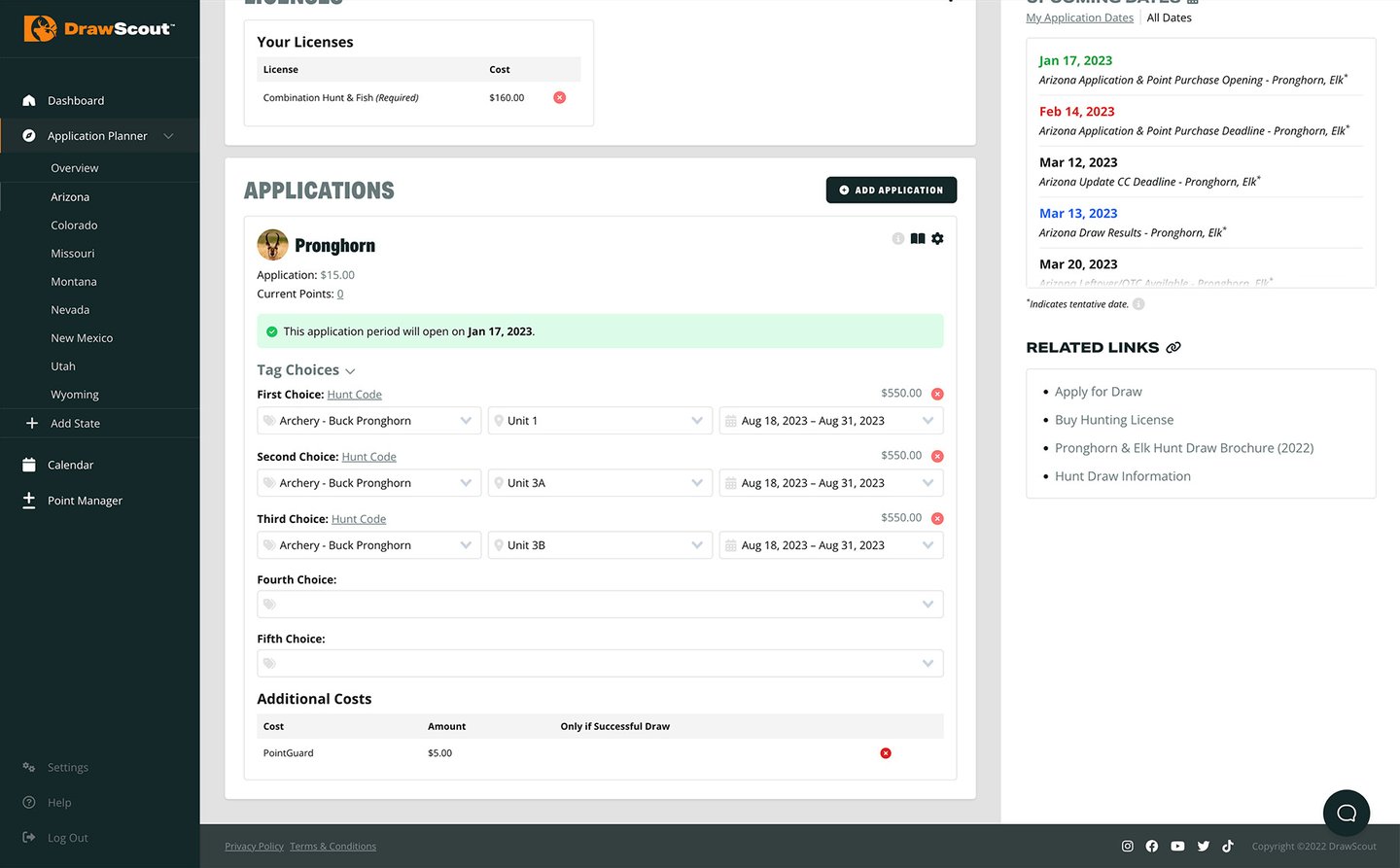Open Terms & Conditions link
Image resolution: width=1400 pixels, height=868 pixels.
click(x=332, y=847)
